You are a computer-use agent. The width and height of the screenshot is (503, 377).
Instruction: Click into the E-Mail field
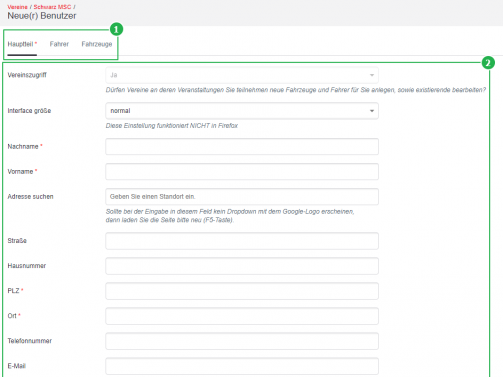pyautogui.click(x=242, y=366)
